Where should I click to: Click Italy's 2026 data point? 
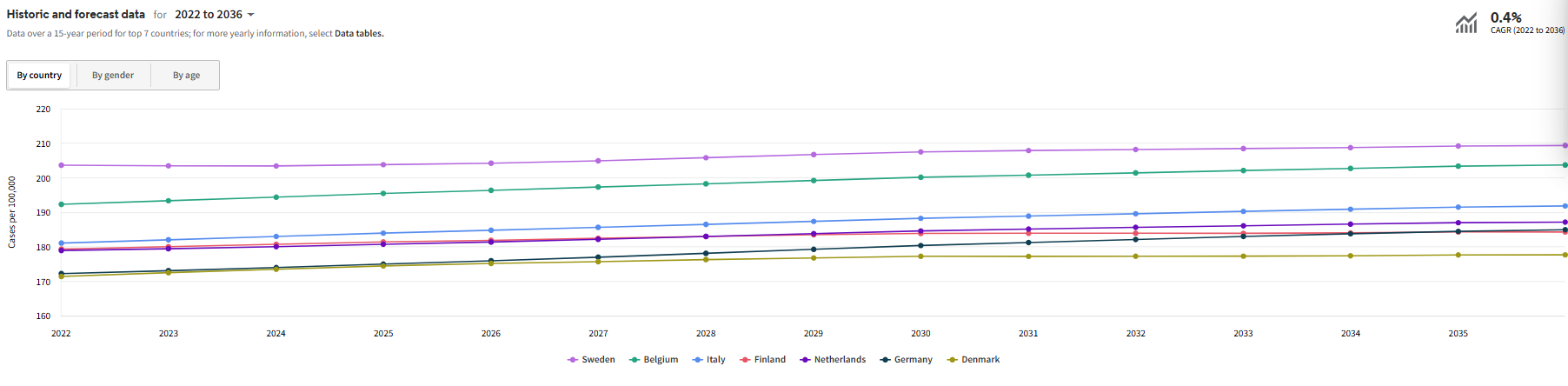491,230
